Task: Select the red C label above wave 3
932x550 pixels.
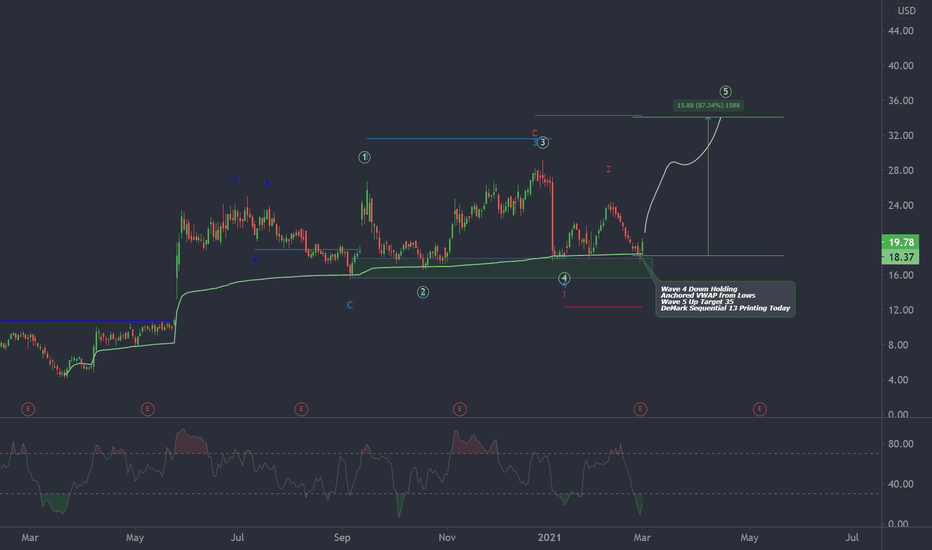Action: (534, 133)
